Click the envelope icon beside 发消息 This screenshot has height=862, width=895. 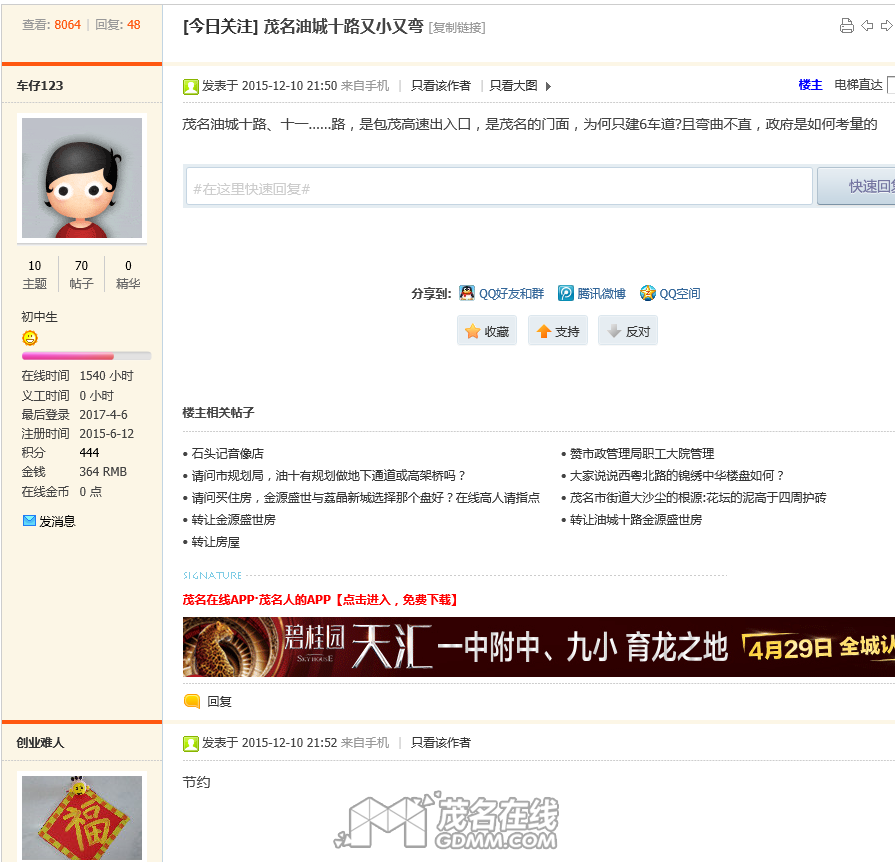point(29,521)
